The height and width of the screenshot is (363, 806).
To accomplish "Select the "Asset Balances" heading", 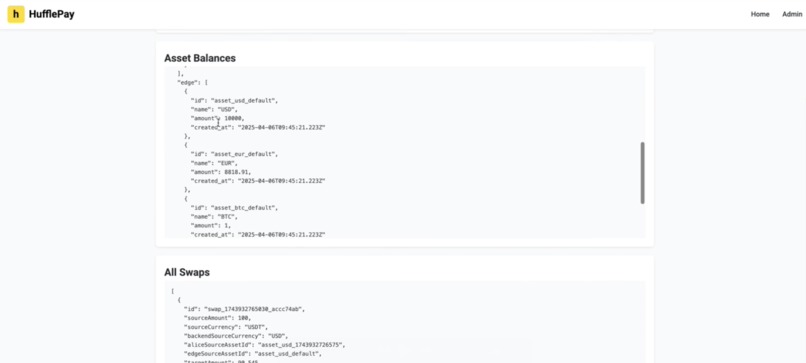I will tap(200, 58).
